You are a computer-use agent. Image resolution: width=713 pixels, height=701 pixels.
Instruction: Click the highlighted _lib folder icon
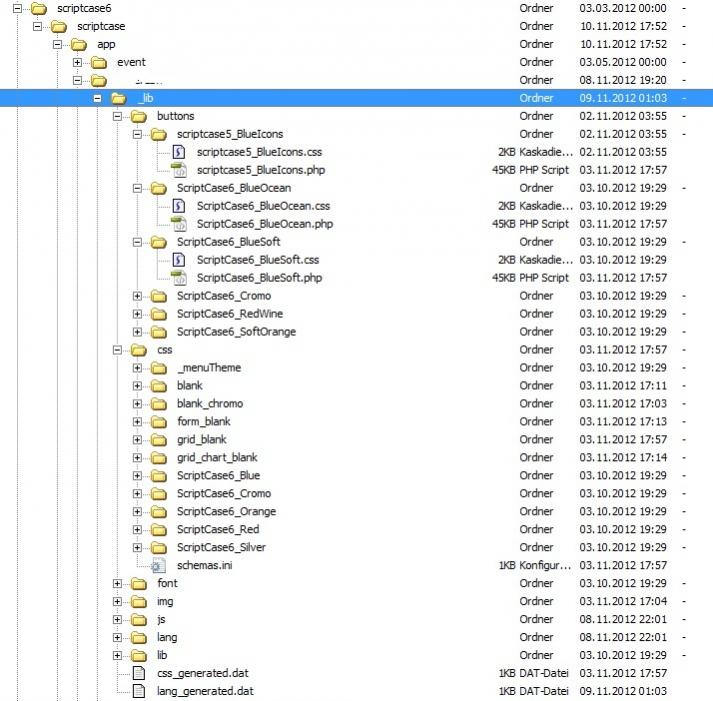[119, 98]
